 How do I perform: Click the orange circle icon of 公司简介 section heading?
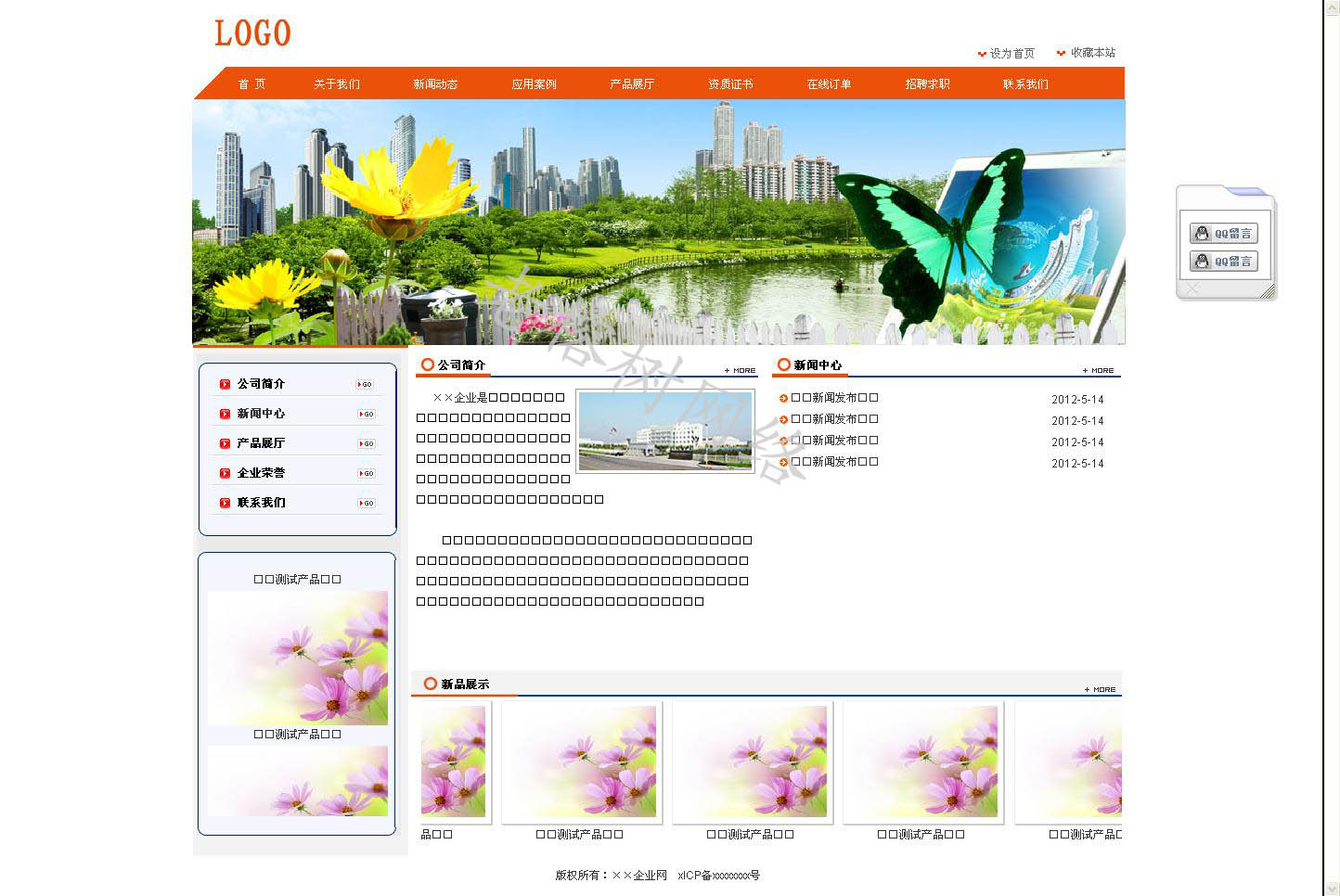[428, 365]
